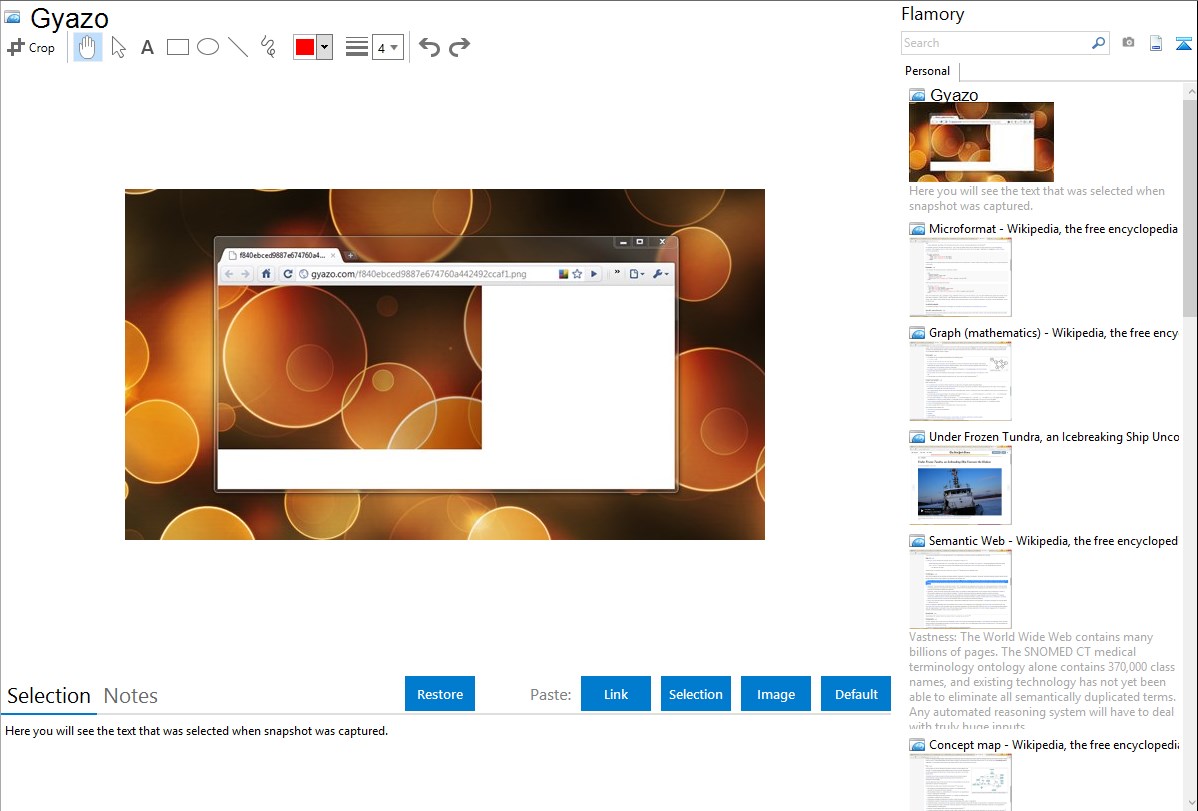Select the straight line tool
The image size is (1198, 811).
238,47
